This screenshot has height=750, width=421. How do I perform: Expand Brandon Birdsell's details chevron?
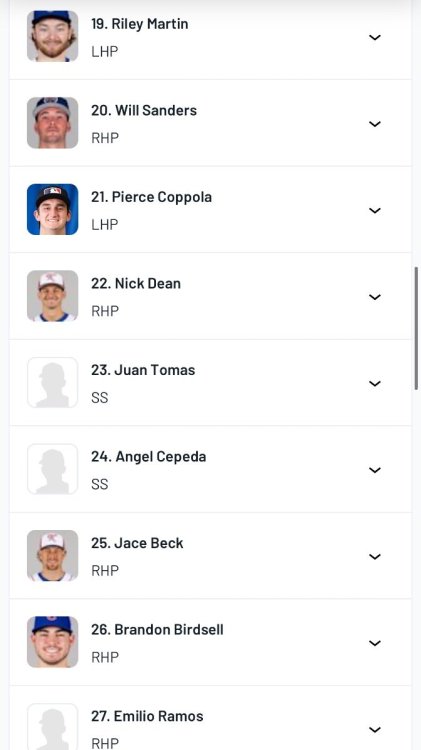coord(375,643)
